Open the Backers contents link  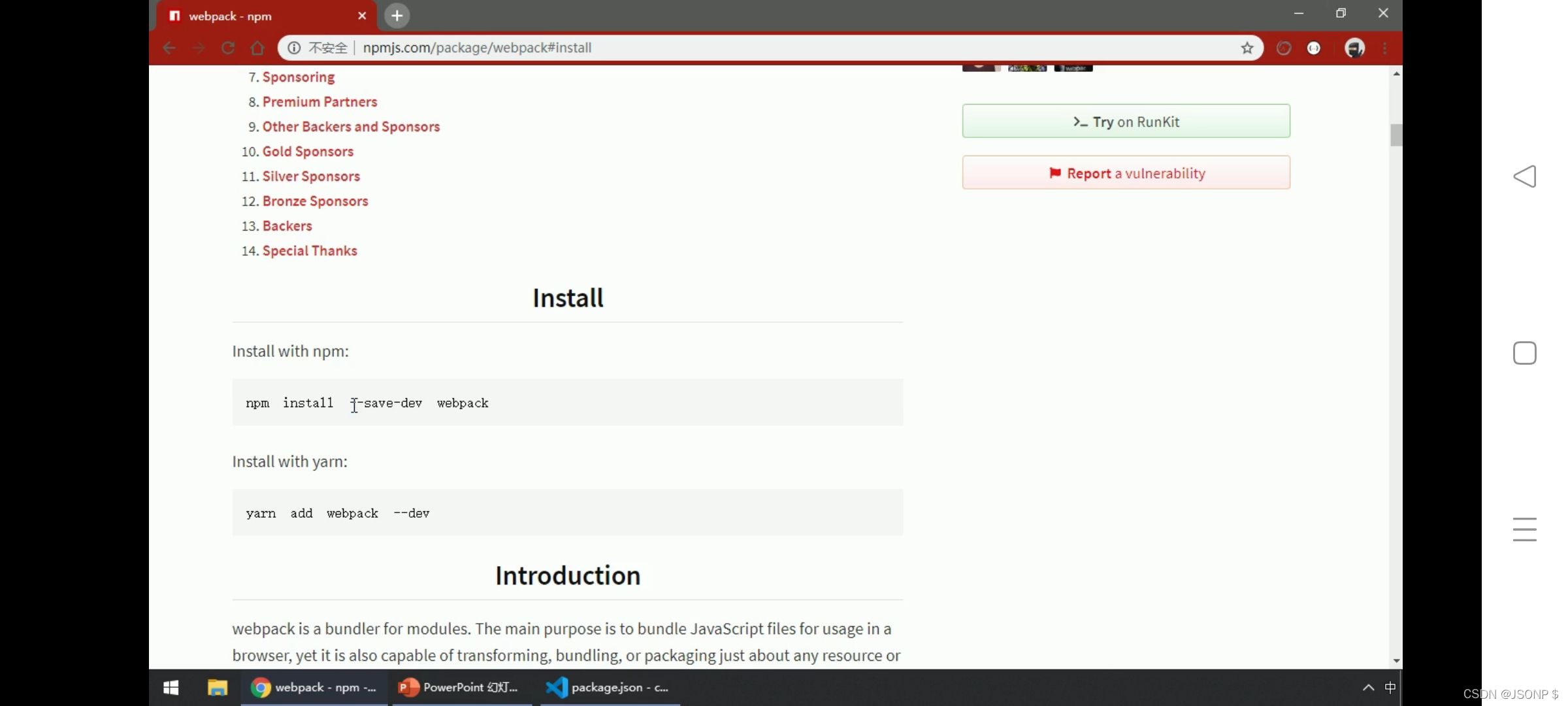coord(287,226)
